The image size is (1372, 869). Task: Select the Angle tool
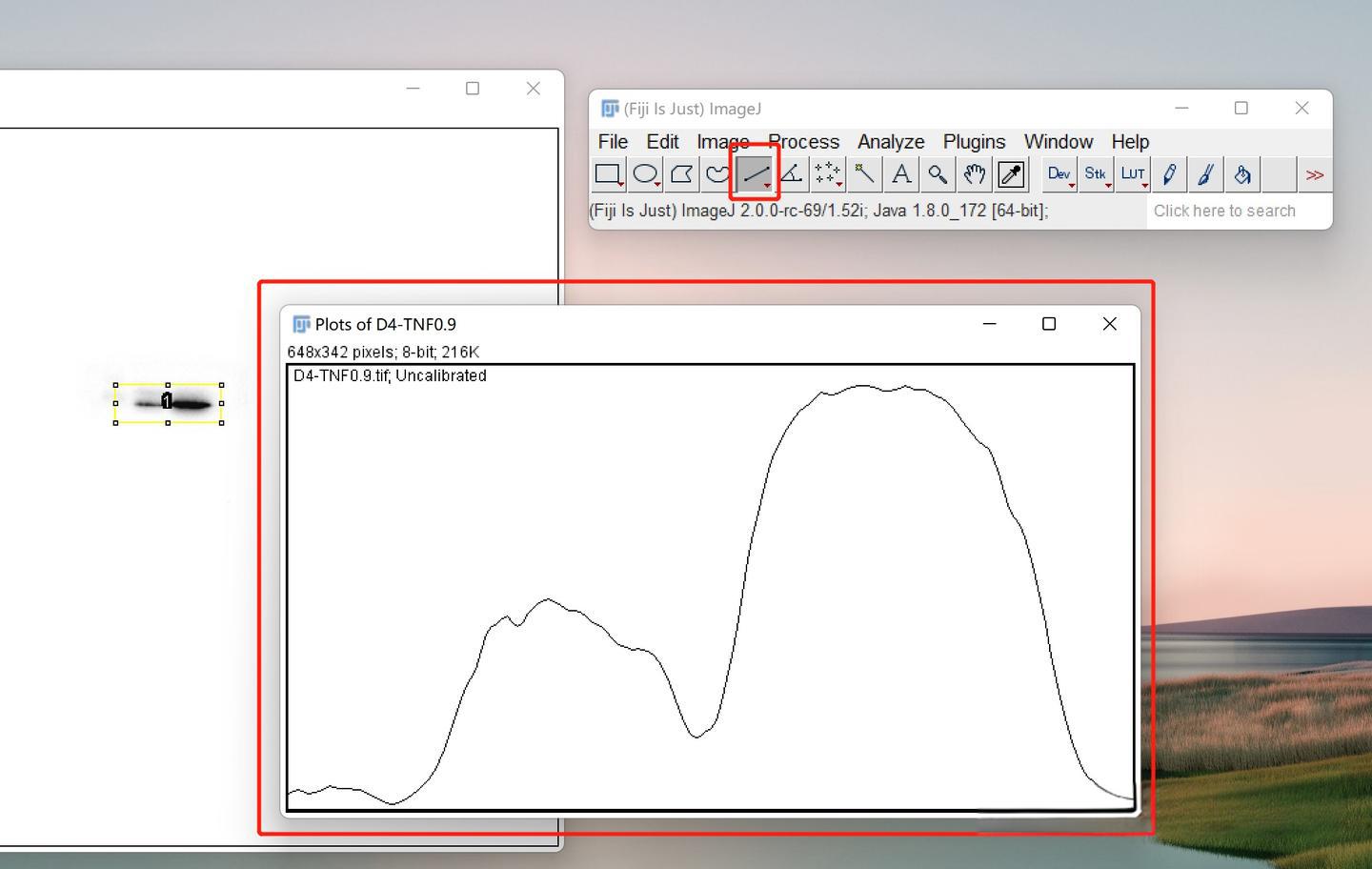(791, 174)
